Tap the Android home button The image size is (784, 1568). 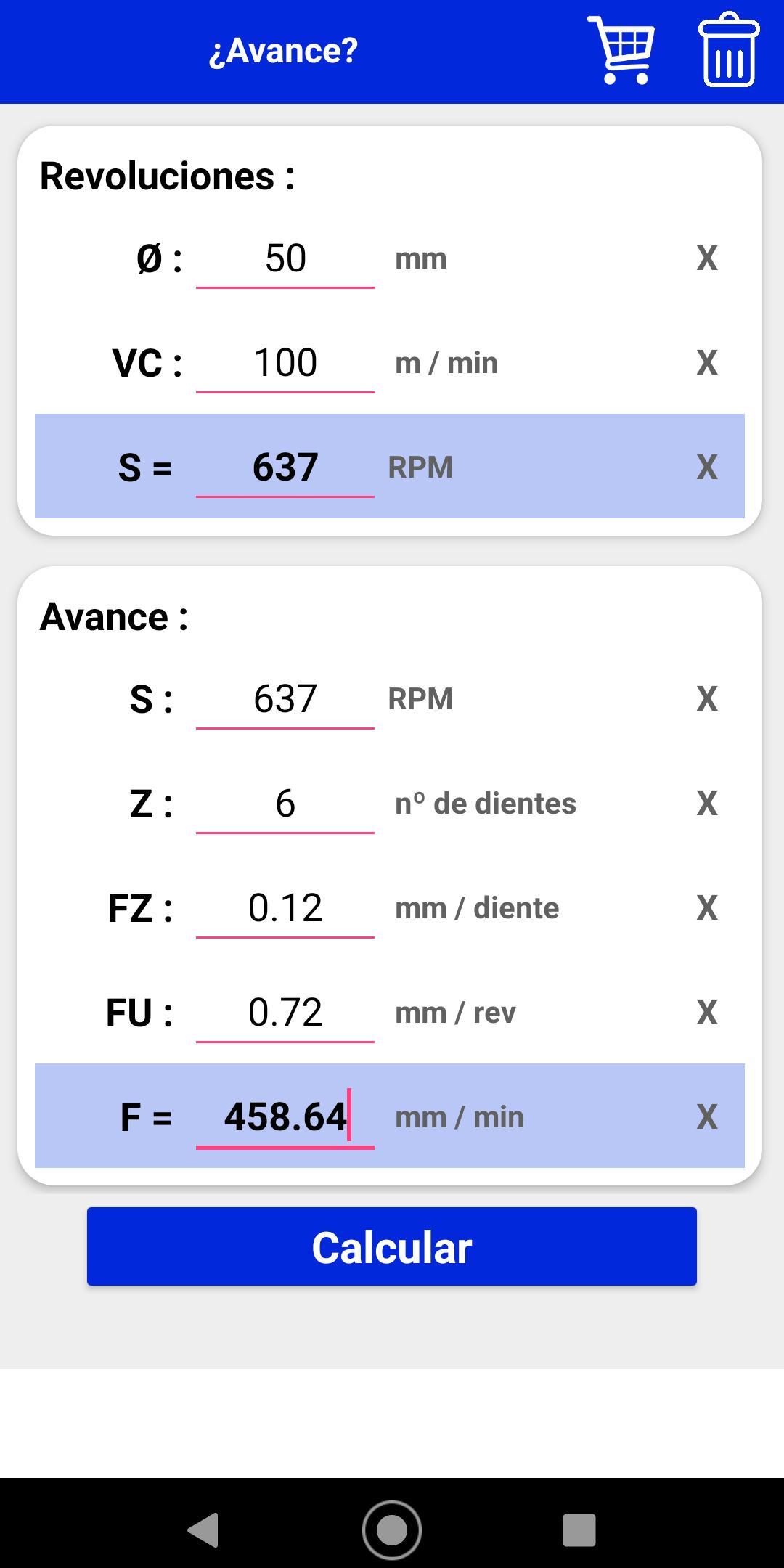(x=392, y=1530)
